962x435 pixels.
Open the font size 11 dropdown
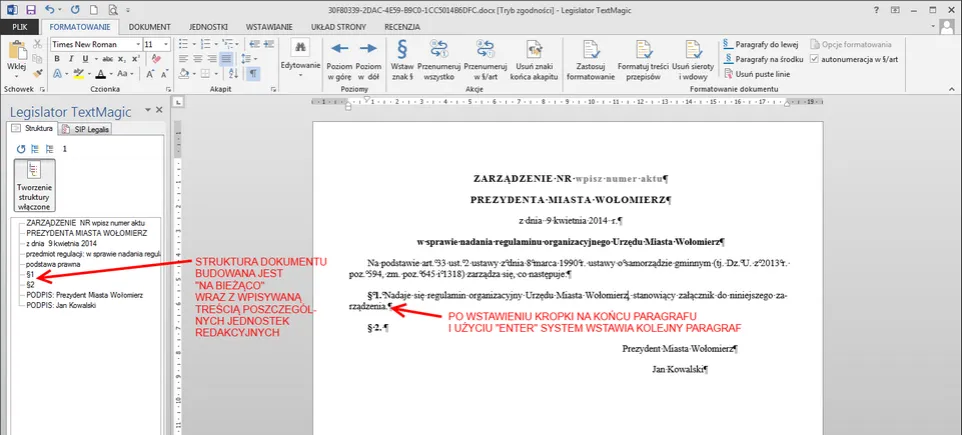click(x=166, y=44)
